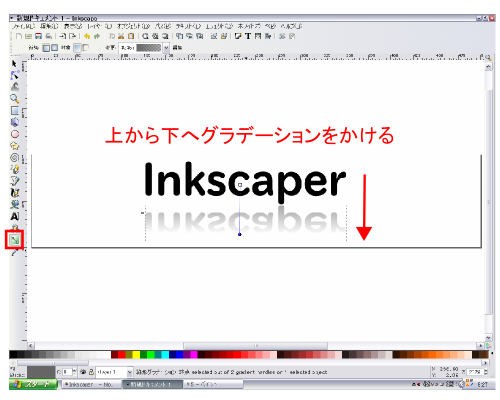This screenshot has width=500, height=400.
Task: Open the File menu
Action: 23,26
